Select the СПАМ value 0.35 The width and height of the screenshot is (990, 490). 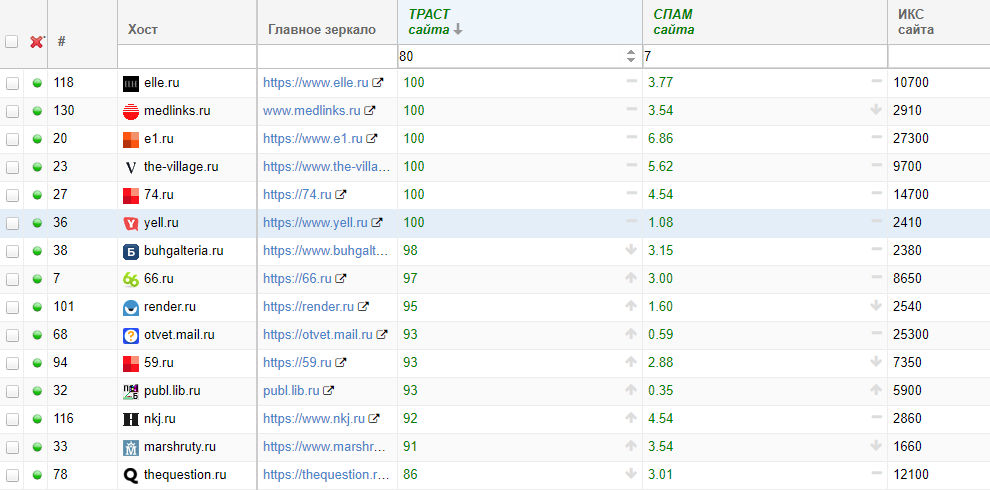(x=660, y=390)
